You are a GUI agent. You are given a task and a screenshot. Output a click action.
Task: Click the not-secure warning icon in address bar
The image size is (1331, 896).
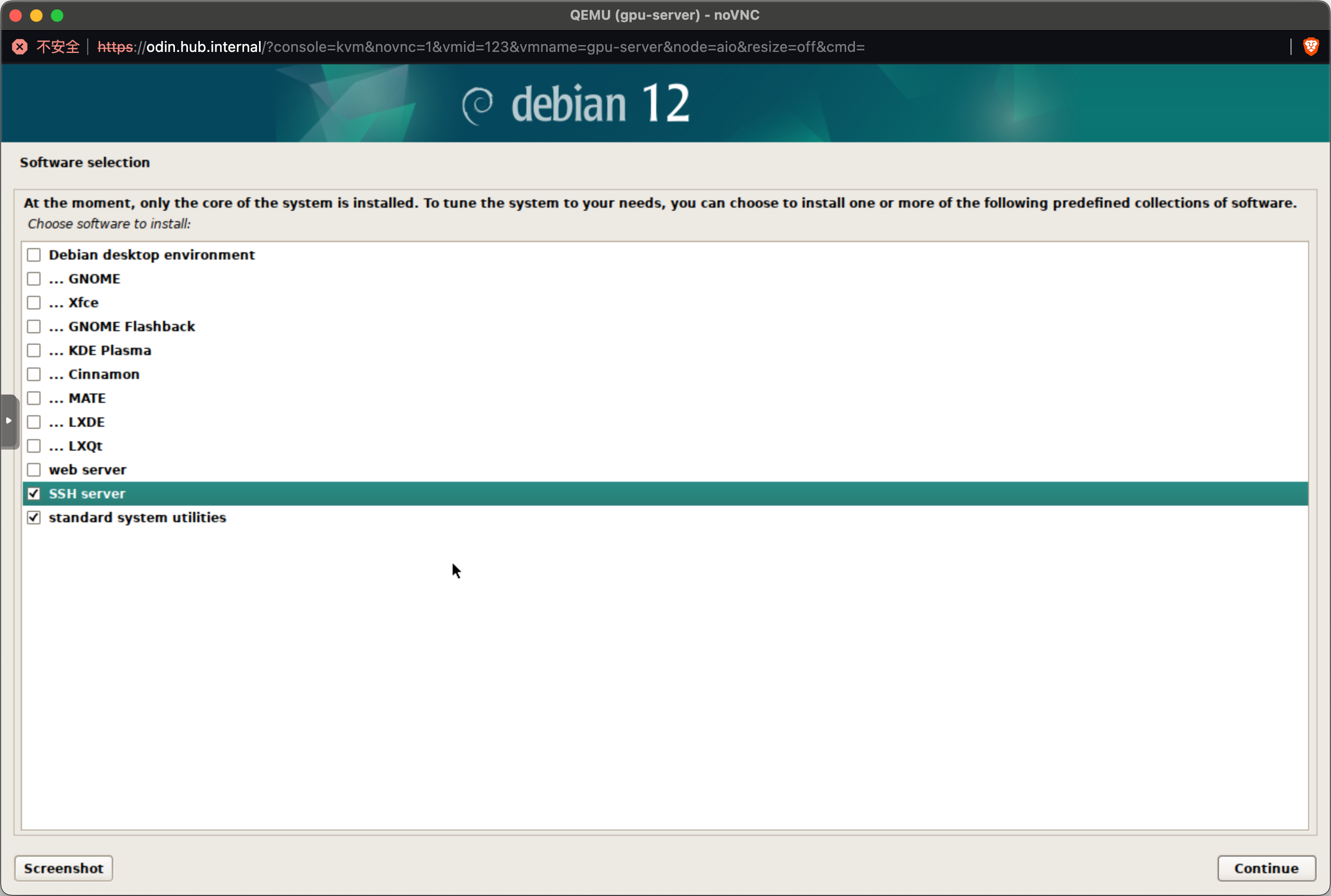pos(20,47)
